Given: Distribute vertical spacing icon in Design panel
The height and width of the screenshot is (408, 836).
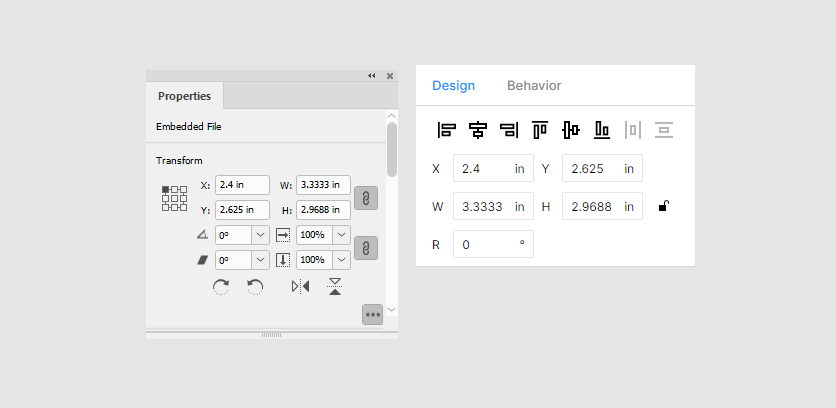Looking at the screenshot, I should tap(664, 130).
